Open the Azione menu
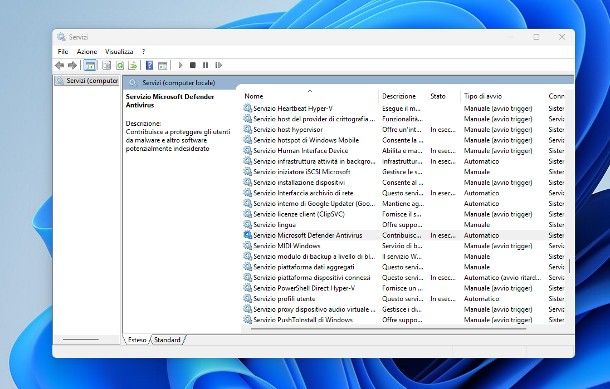 pyautogui.click(x=87, y=51)
